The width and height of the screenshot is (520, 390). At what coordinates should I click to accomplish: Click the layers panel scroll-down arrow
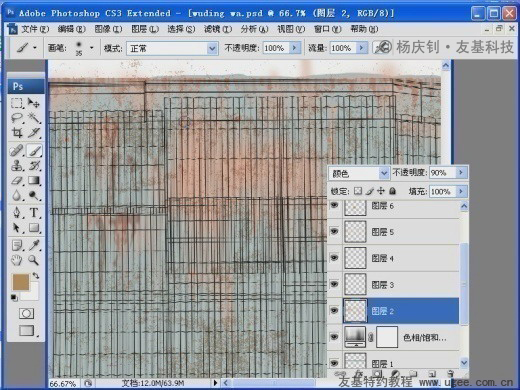click(464, 362)
